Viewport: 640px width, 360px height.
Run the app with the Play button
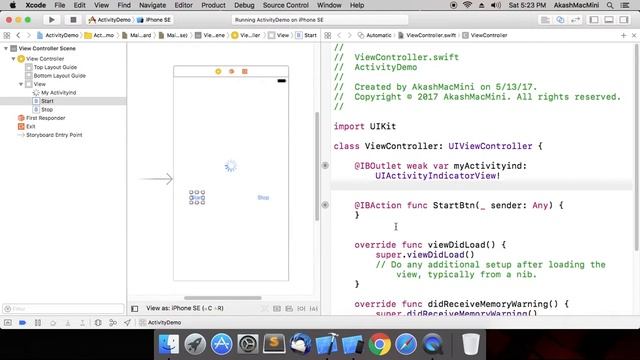tap(51, 20)
